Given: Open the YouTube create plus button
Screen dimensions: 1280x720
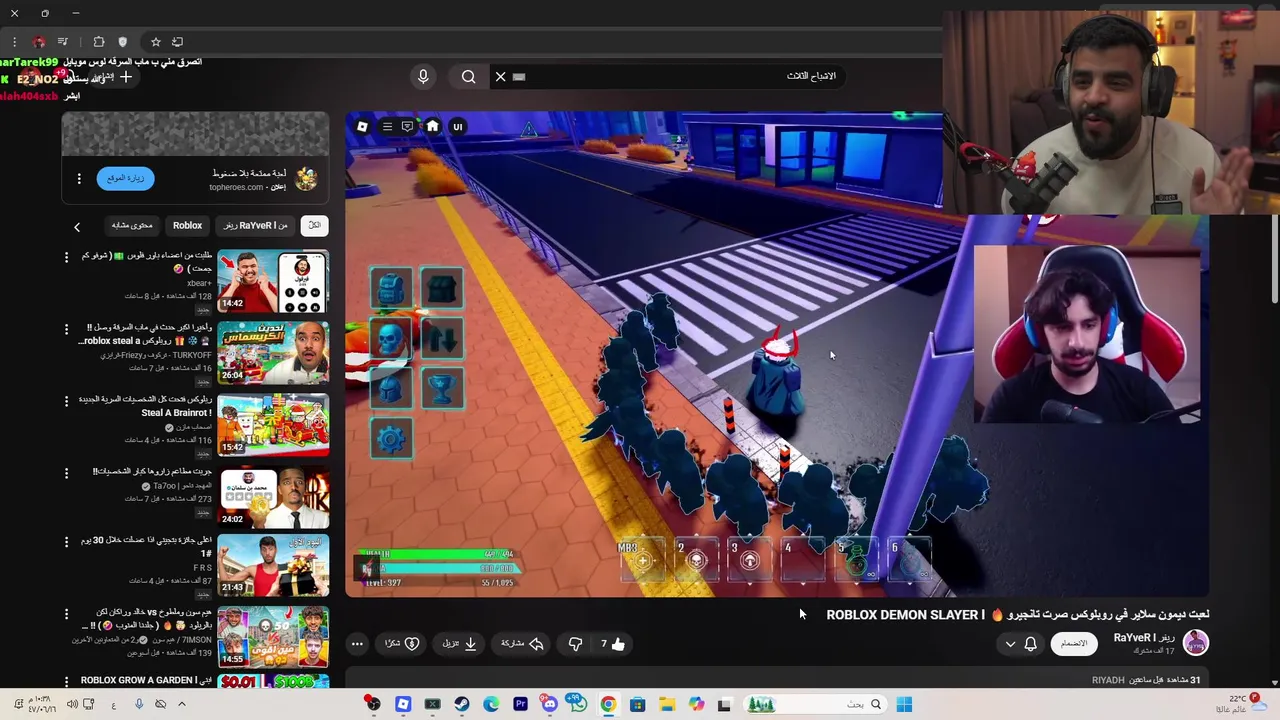Looking at the screenshot, I should (126, 77).
